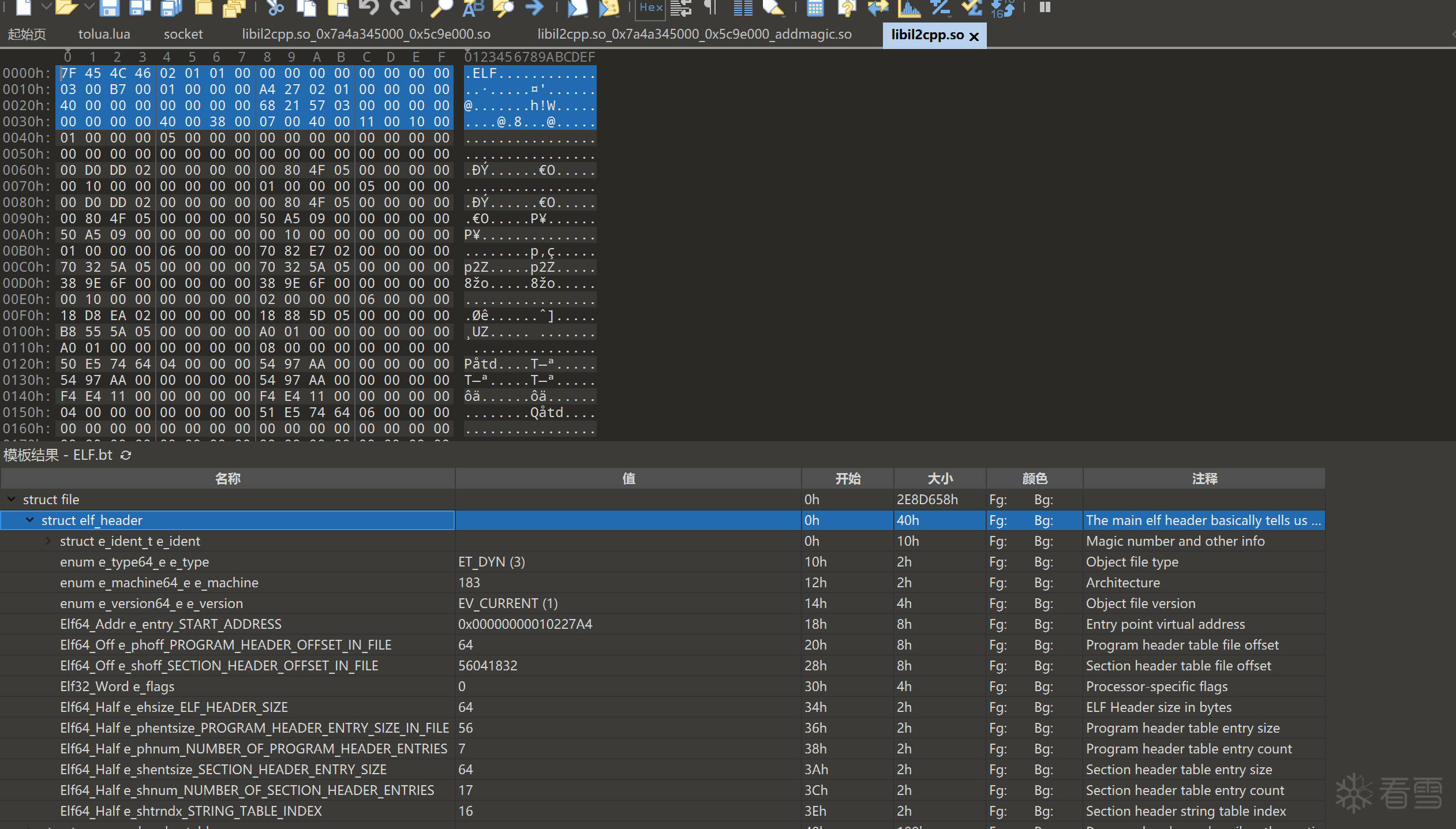
Task: Click the Cut scissors icon
Action: click(x=275, y=8)
